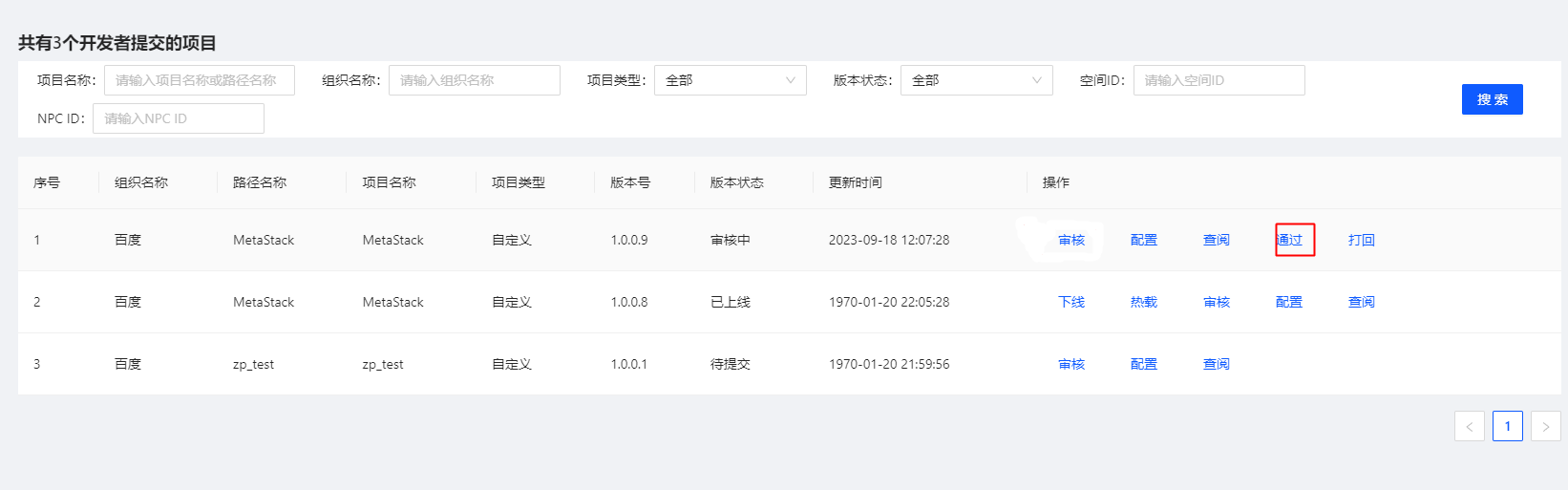Screen dimensions: 1568x490
Task: Open 配置 for version 1.0.0.9
Action: [1144, 240]
